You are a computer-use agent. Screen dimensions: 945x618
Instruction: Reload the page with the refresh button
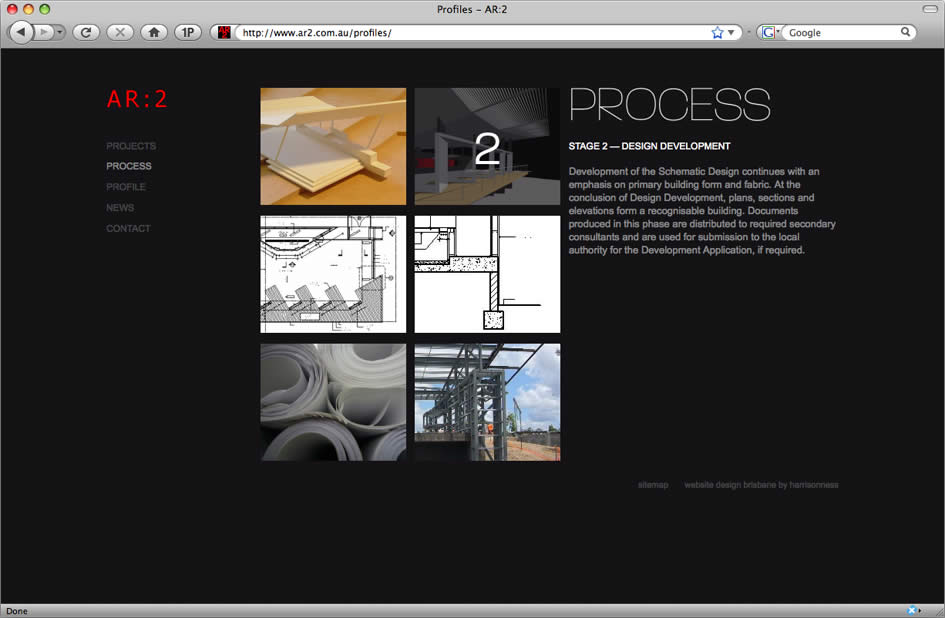coord(86,32)
